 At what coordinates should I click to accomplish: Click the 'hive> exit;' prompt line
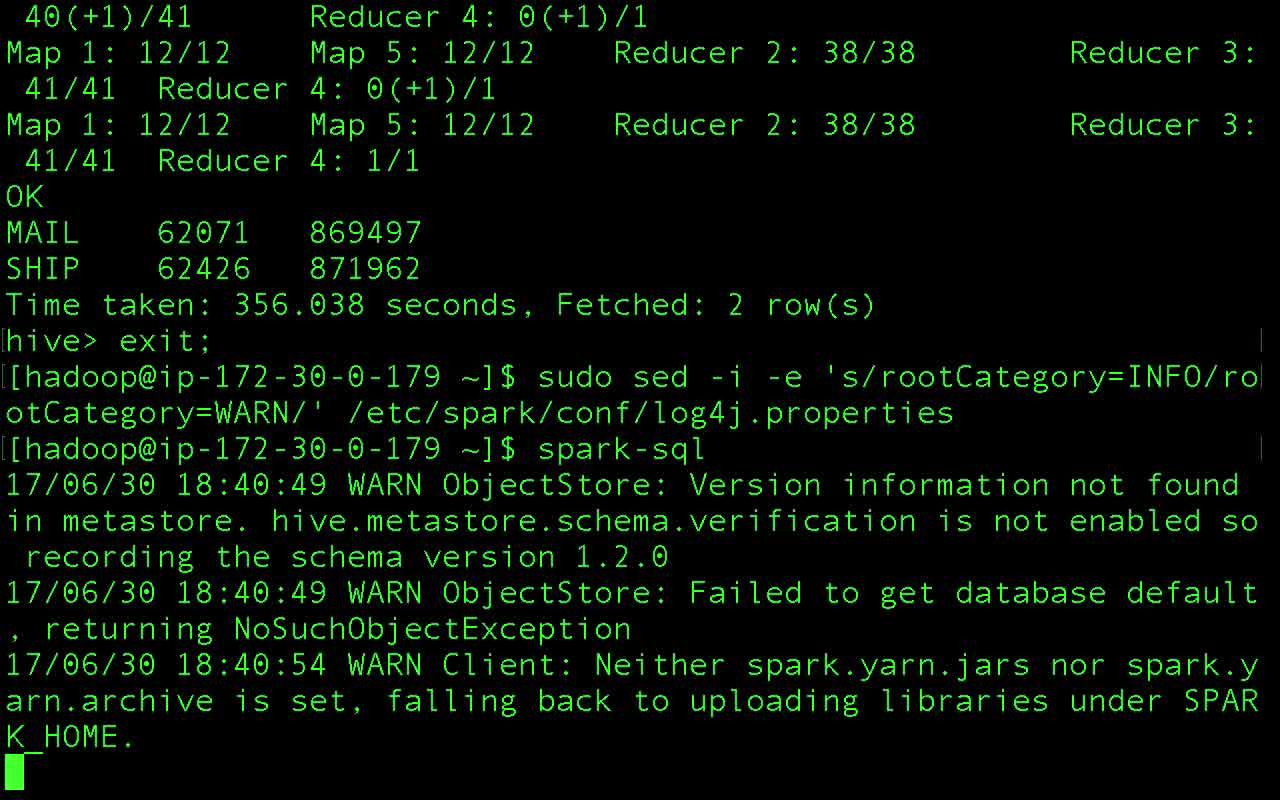[109, 342]
